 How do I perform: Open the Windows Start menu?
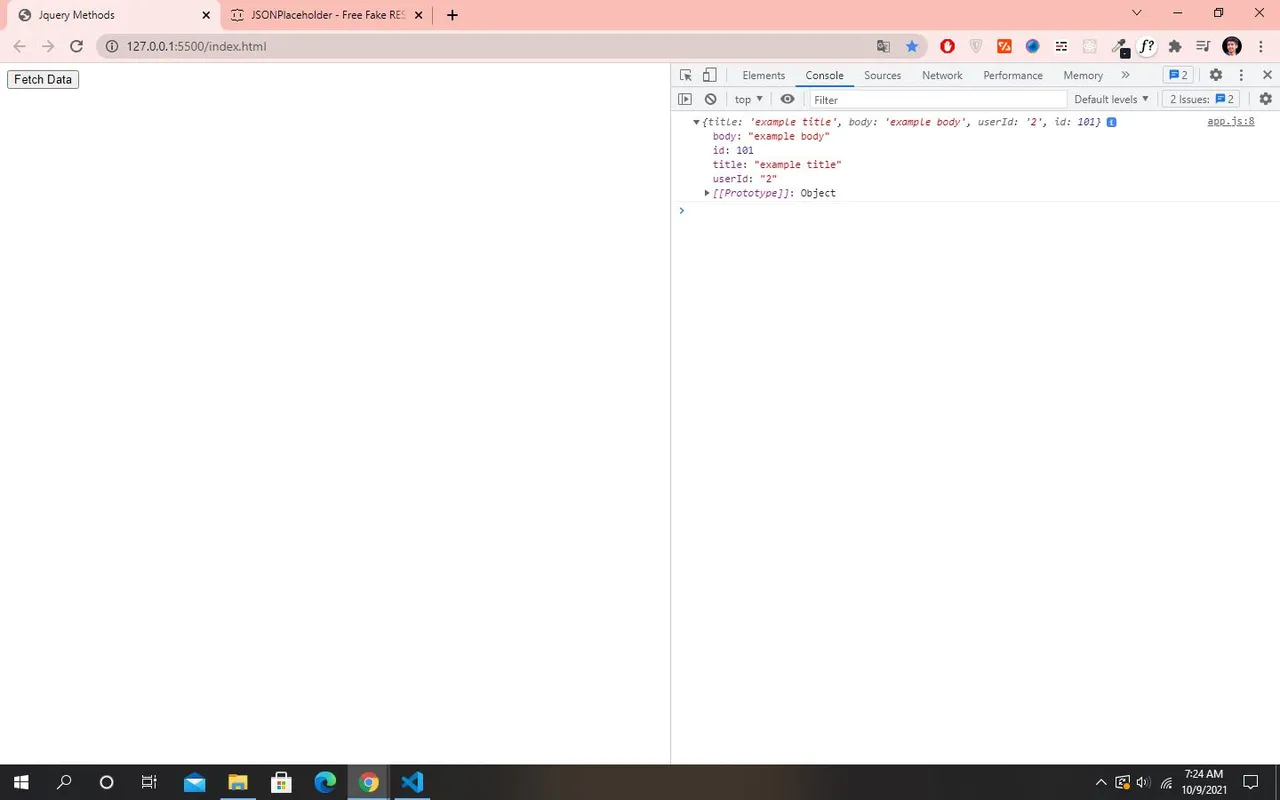(20, 782)
